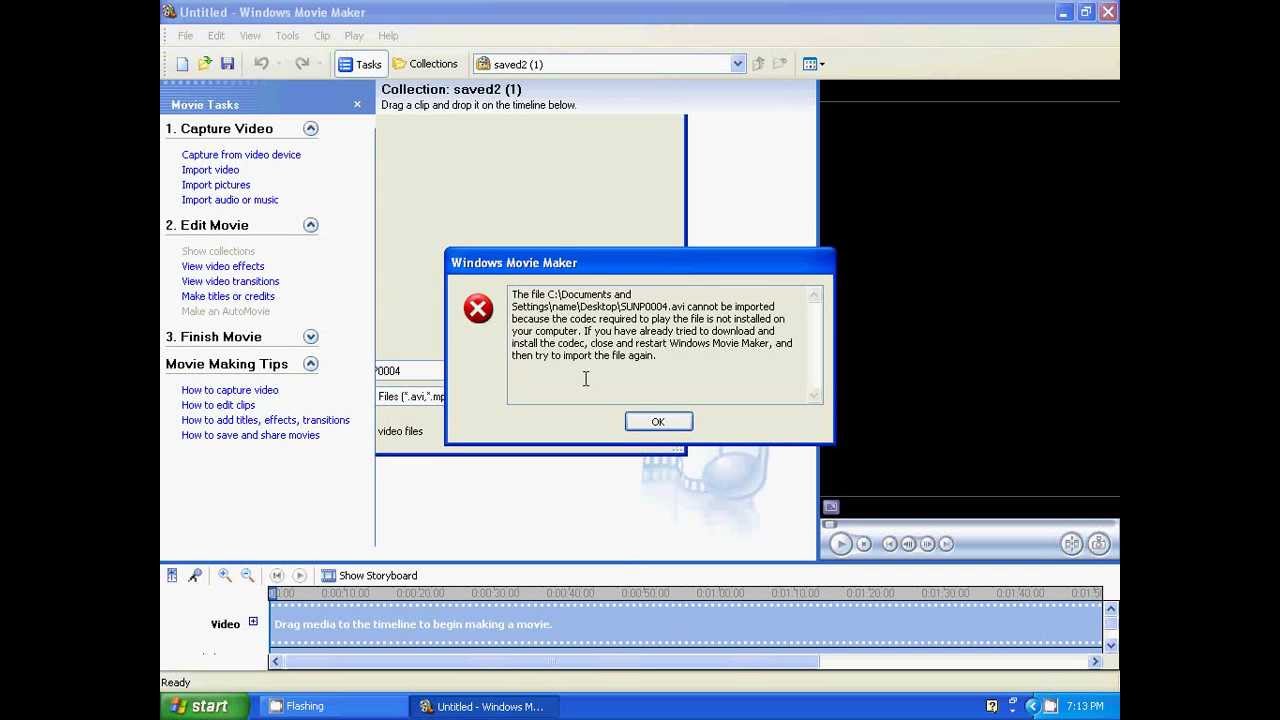Open a project with the folder icon
This screenshot has height=720, width=1280.
pos(205,64)
